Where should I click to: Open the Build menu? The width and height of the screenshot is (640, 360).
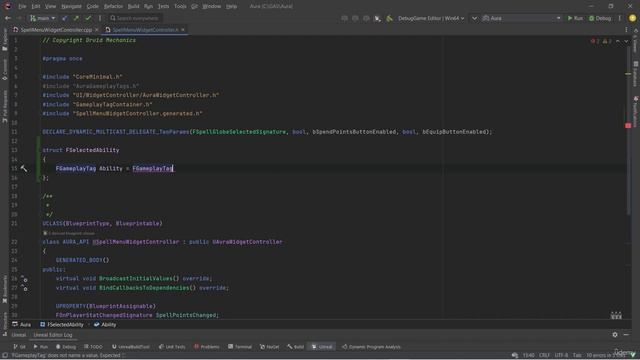[133, 6]
